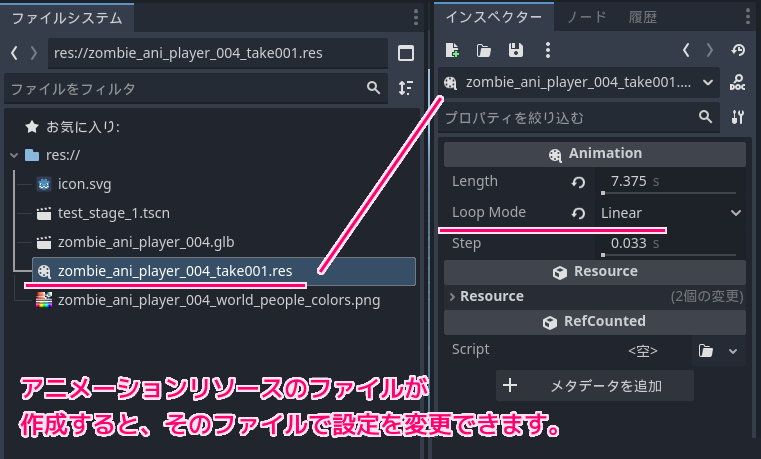The image size is (761, 459).
Task: Open the Script empty value dropdown arrow
Action: click(x=733, y=351)
